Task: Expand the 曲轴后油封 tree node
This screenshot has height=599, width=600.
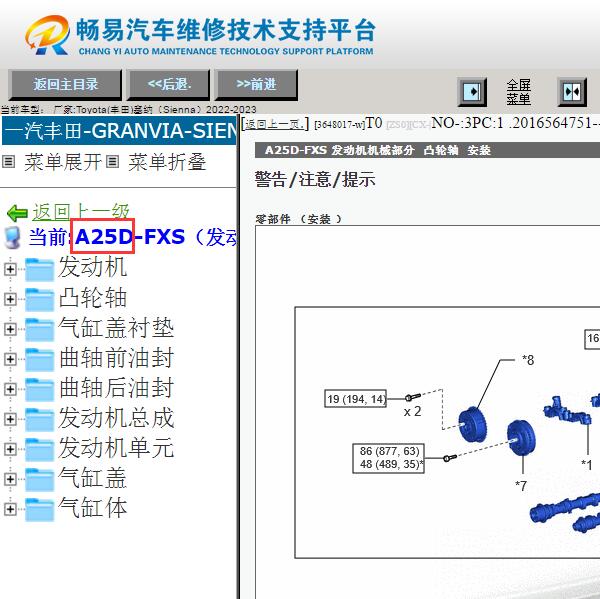Action: click(x=10, y=389)
